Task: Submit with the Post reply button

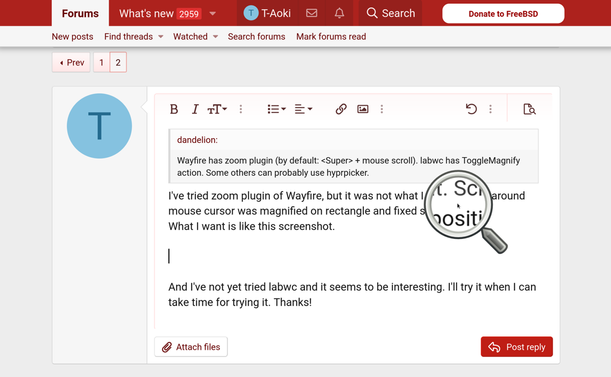Action: 517,347
